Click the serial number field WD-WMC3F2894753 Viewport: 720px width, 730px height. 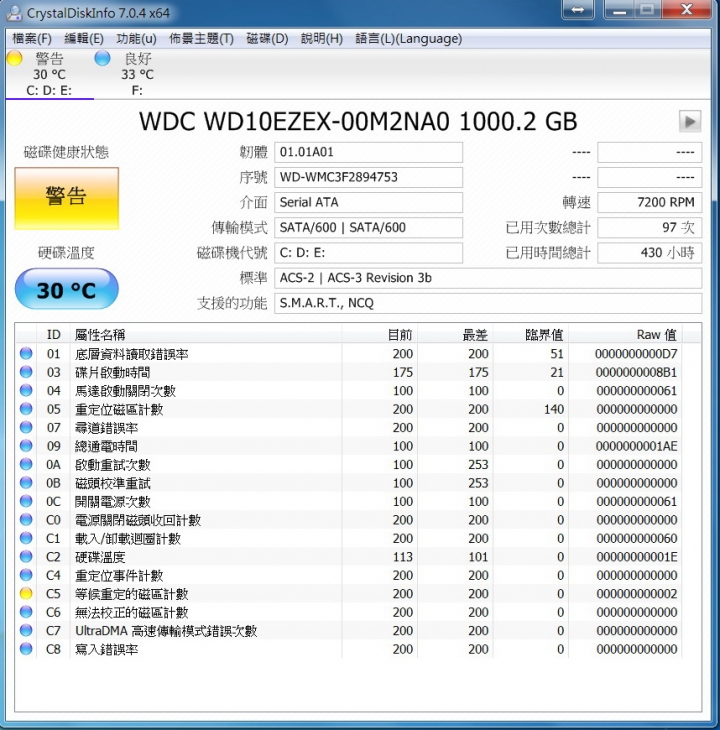[368, 177]
